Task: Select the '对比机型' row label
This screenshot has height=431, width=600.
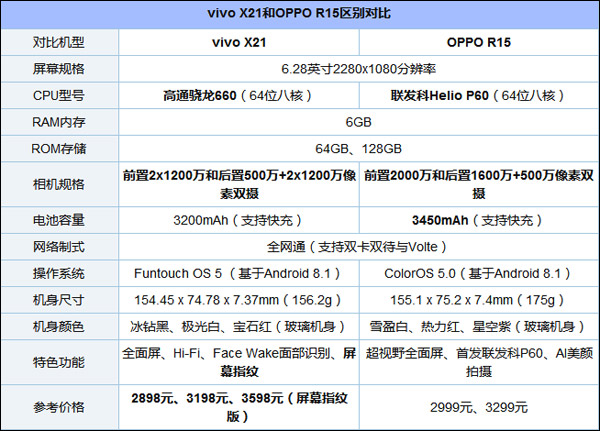Action: click(x=59, y=42)
